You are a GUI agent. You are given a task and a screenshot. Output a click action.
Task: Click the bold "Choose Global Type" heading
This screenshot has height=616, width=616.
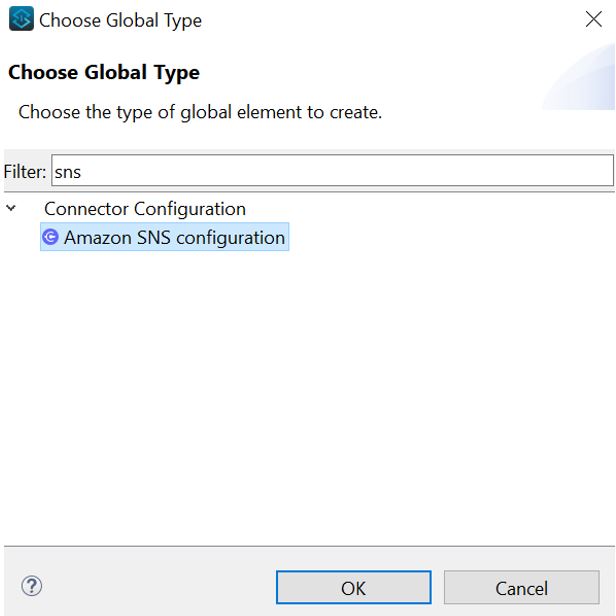pyautogui.click(x=104, y=73)
